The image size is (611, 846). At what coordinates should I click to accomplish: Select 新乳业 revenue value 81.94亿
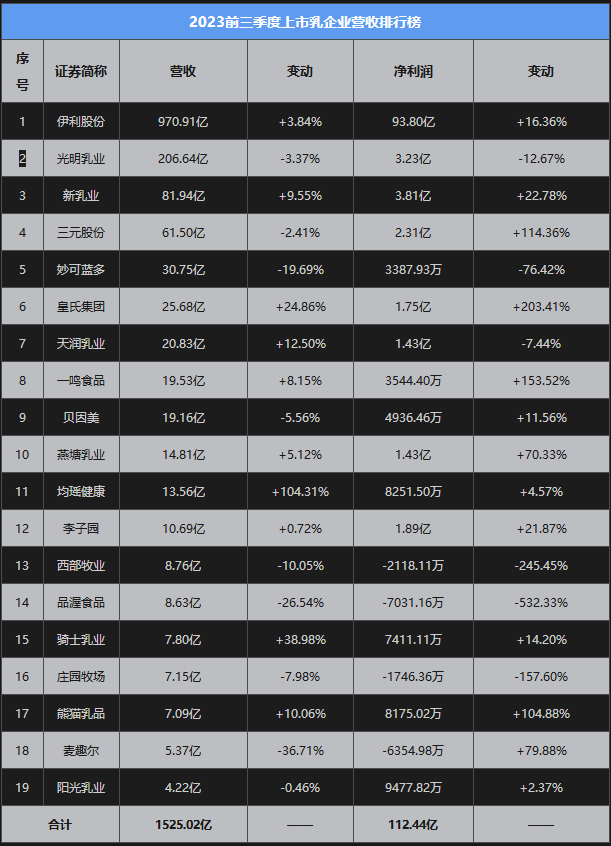click(183, 195)
